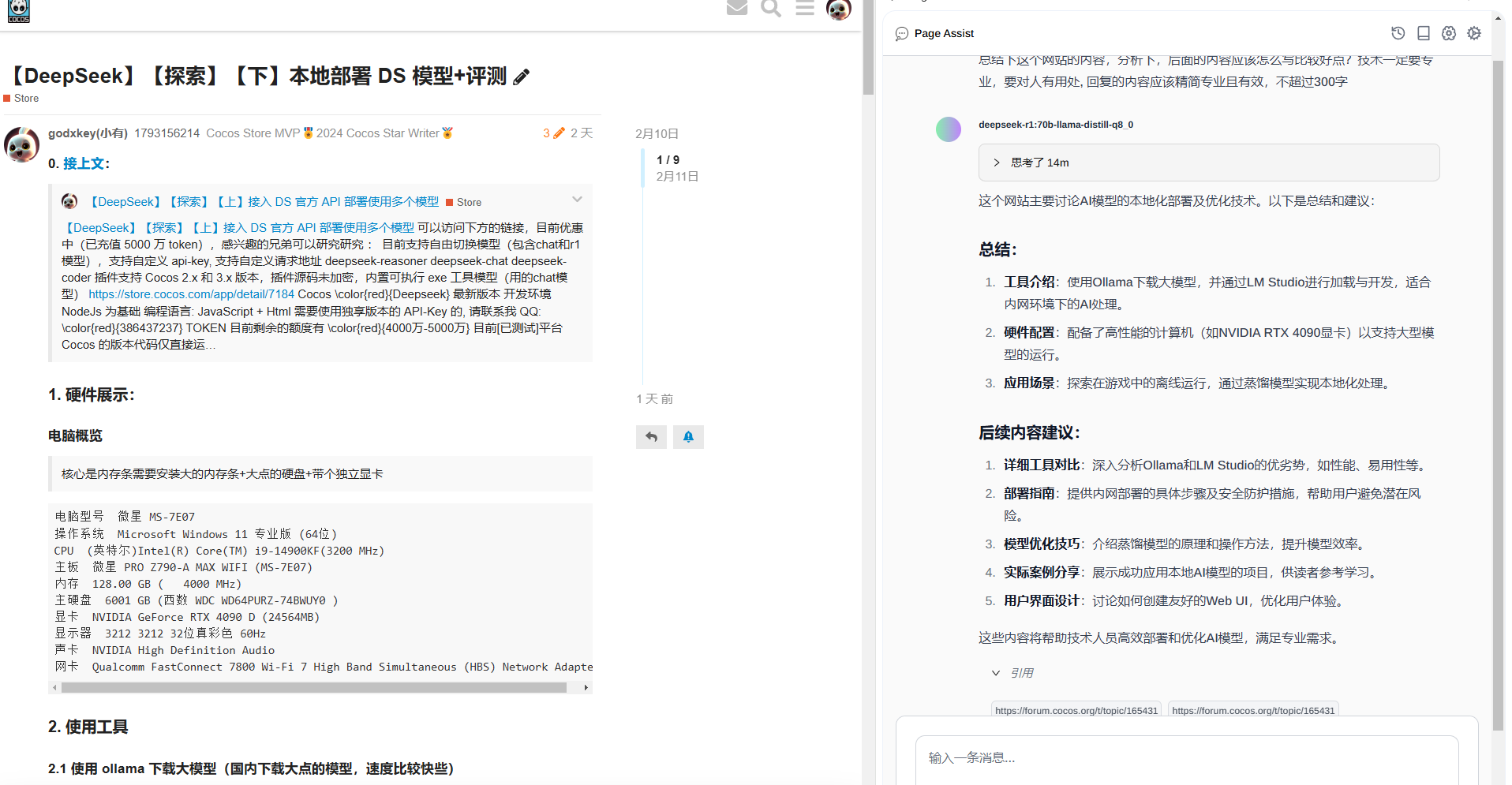Click the '2. 使用工具' heading
The image size is (1512, 785).
88,727
